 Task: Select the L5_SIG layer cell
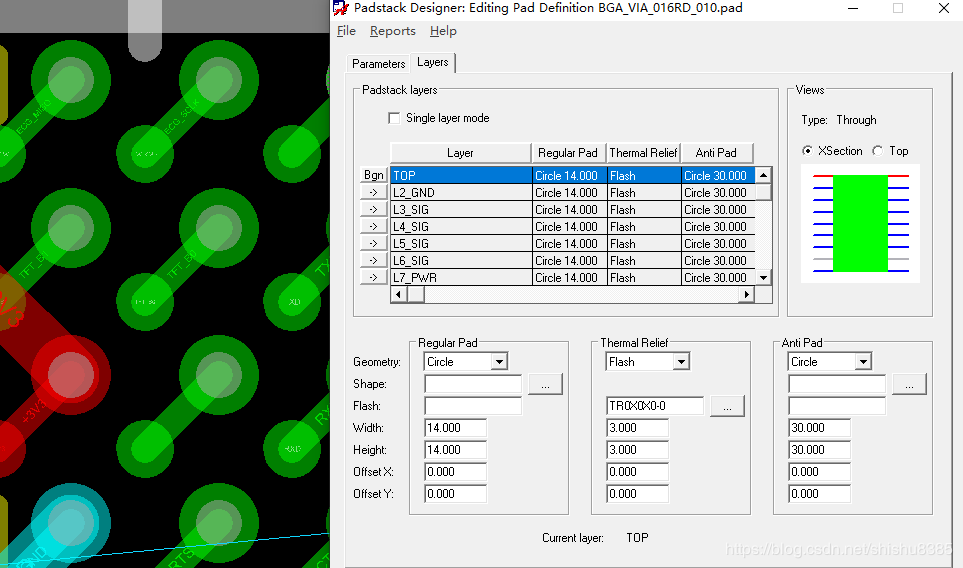(x=461, y=244)
